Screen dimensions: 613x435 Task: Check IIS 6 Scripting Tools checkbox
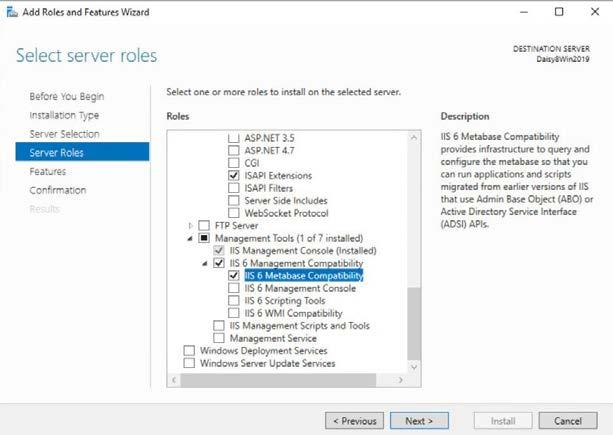click(x=233, y=301)
